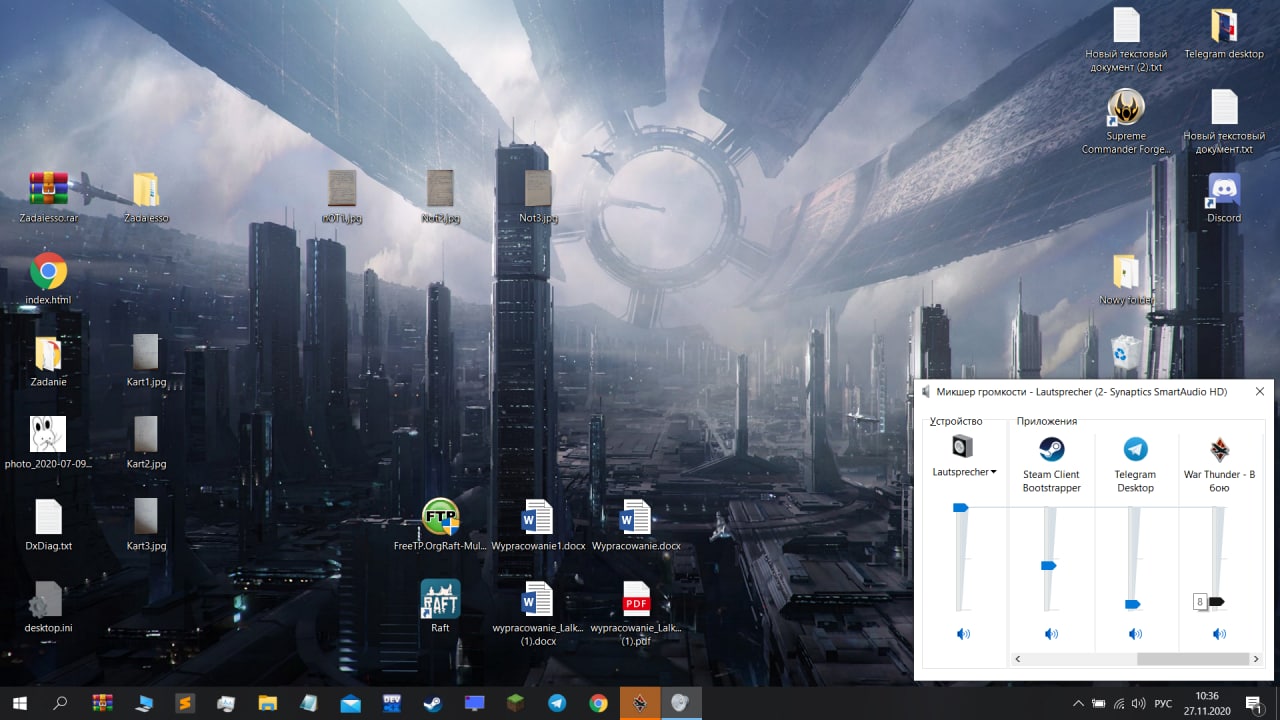Select Новый текстовый документ (2).txt file
The height and width of the screenshot is (720, 1280).
click(x=1126, y=40)
